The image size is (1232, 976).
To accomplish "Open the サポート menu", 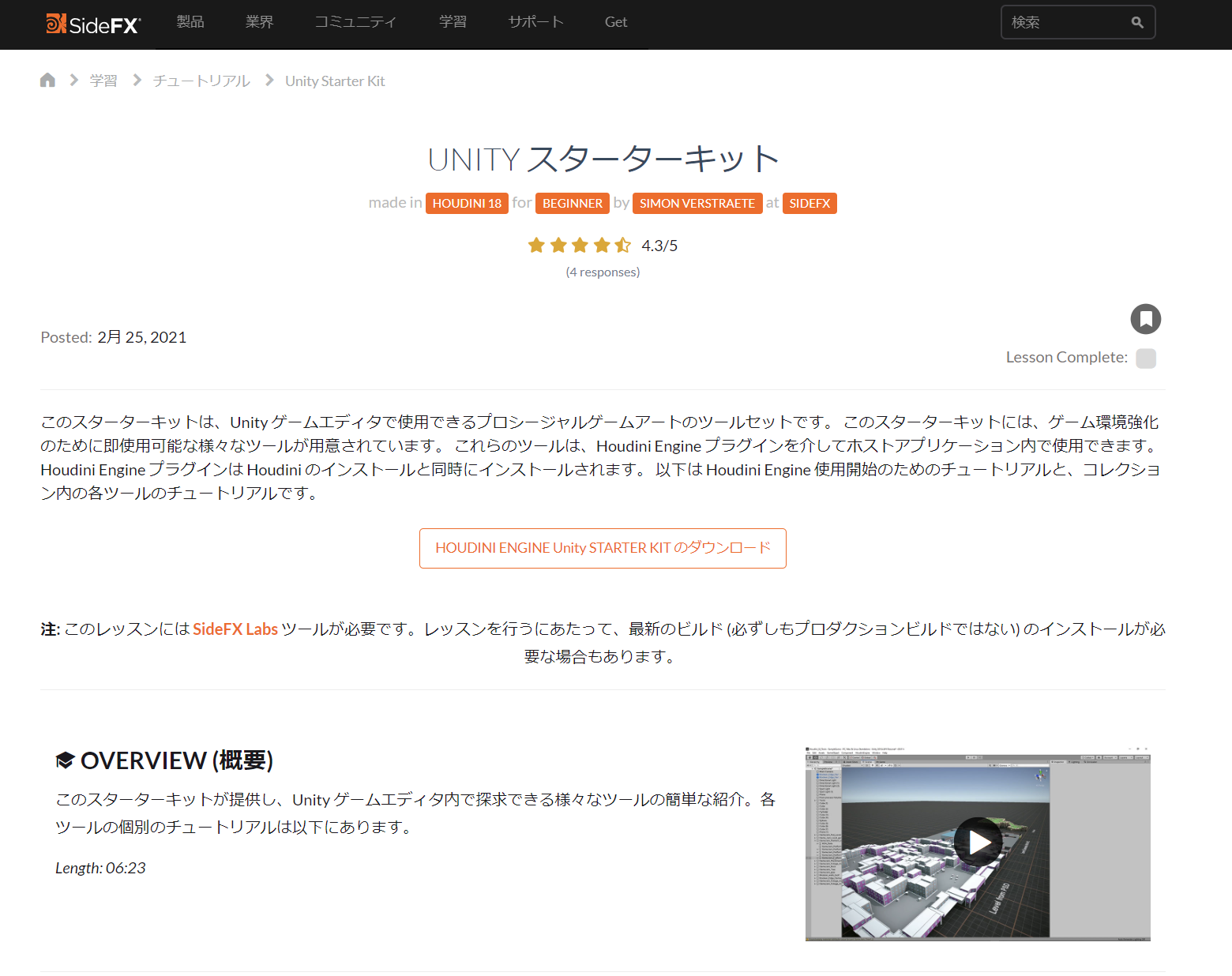I will pos(536,22).
